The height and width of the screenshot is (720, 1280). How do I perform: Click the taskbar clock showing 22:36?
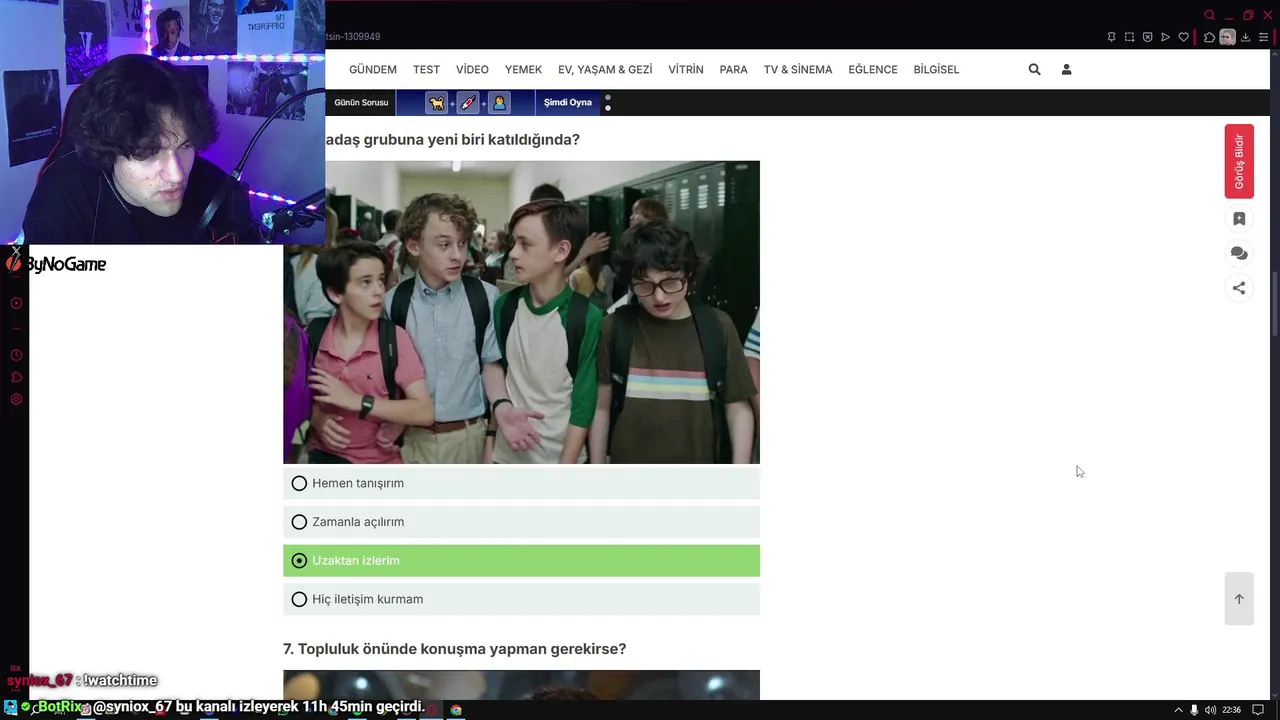click(x=1231, y=710)
